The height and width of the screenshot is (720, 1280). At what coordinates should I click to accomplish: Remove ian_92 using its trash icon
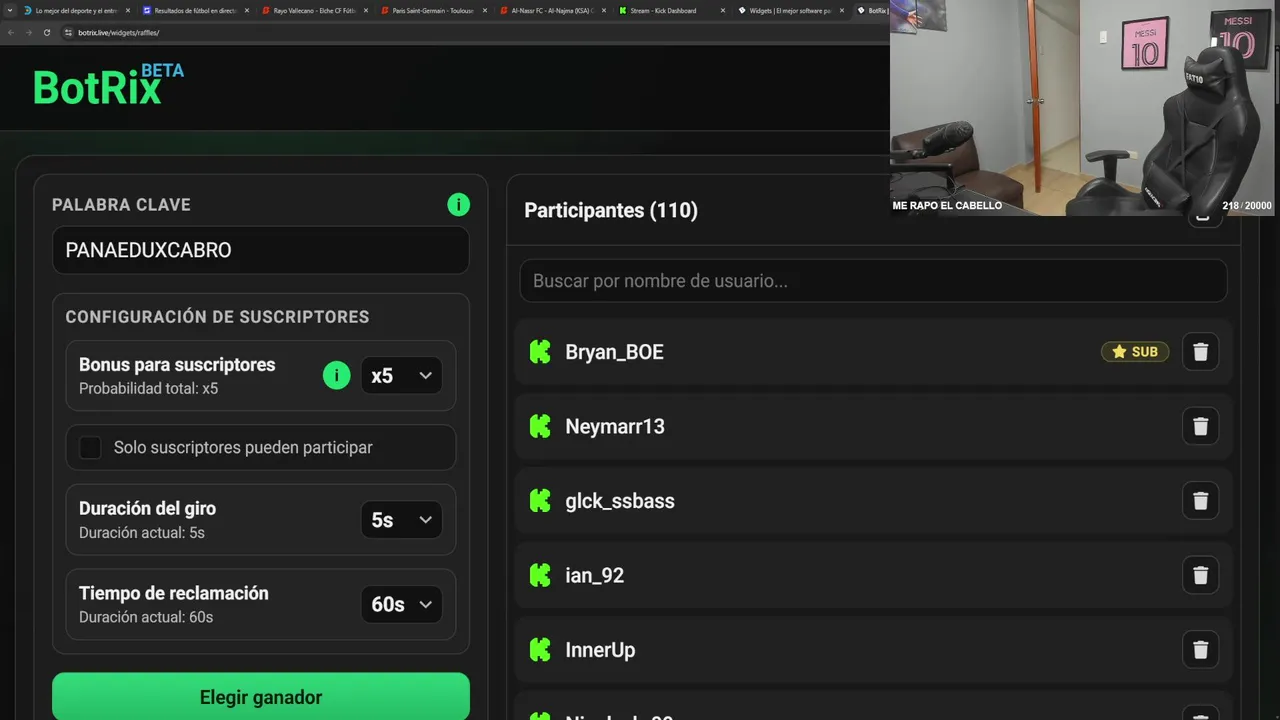tap(1201, 576)
